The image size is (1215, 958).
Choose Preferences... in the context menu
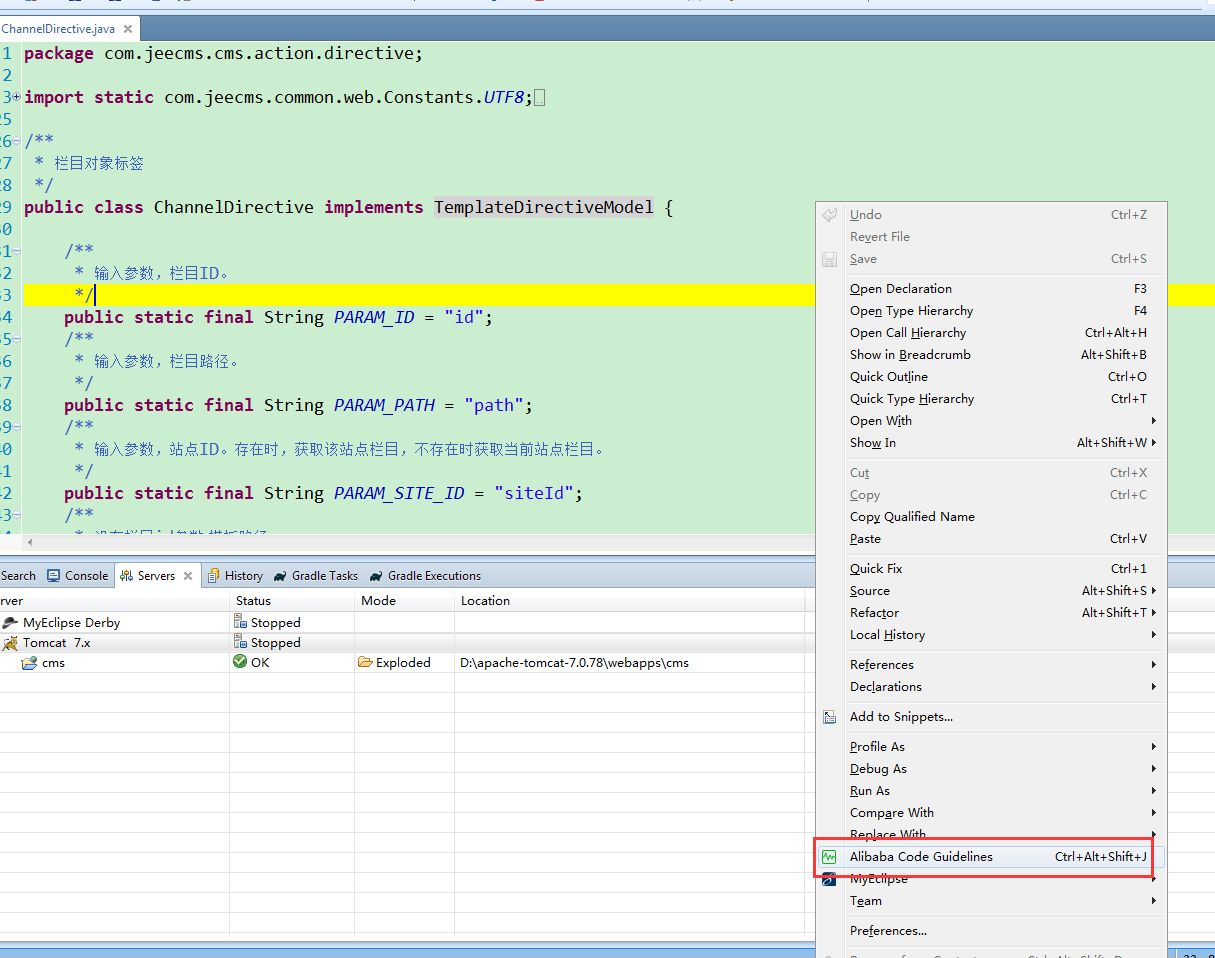[888, 931]
